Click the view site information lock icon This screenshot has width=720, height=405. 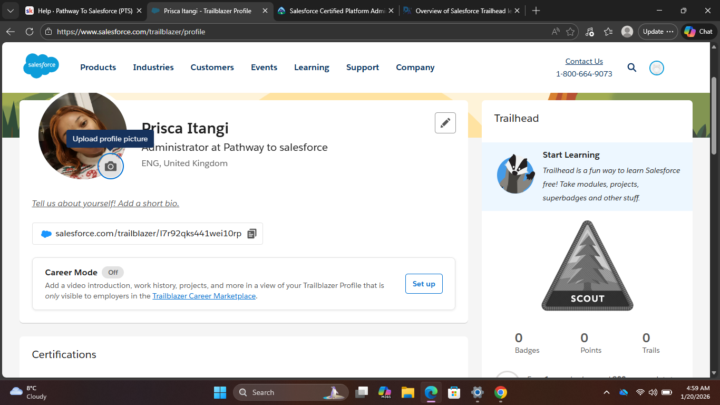(48, 32)
